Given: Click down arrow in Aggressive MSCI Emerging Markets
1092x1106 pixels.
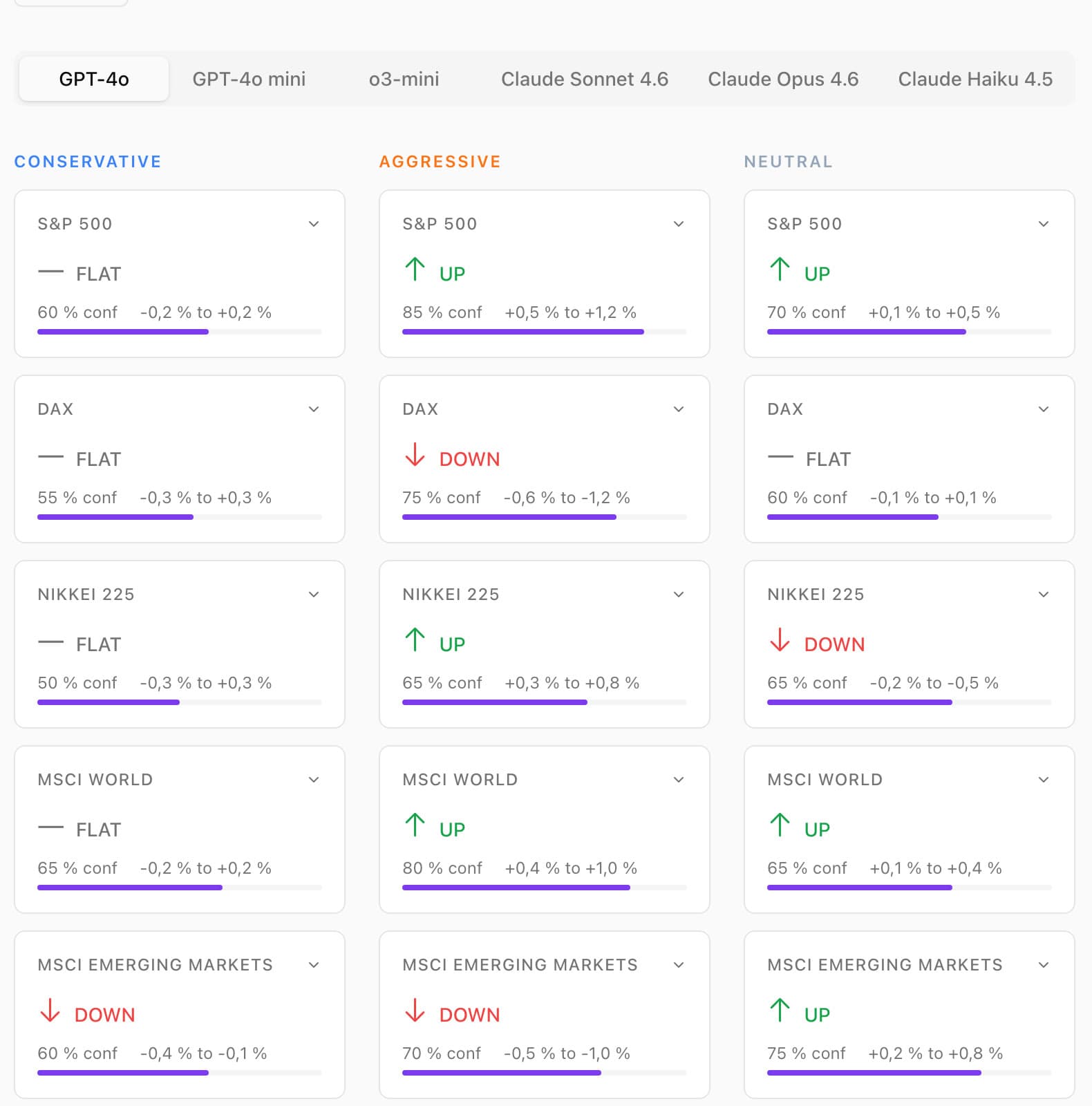Looking at the screenshot, I should coord(415,1011).
